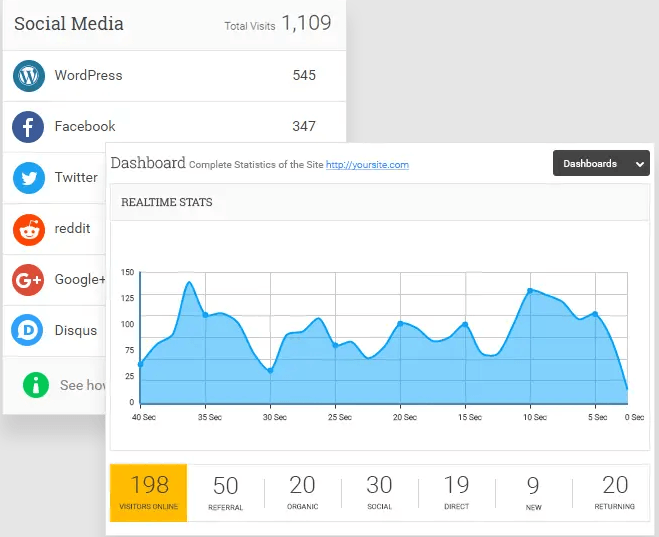Click the 150 y-axis label

click(127, 272)
